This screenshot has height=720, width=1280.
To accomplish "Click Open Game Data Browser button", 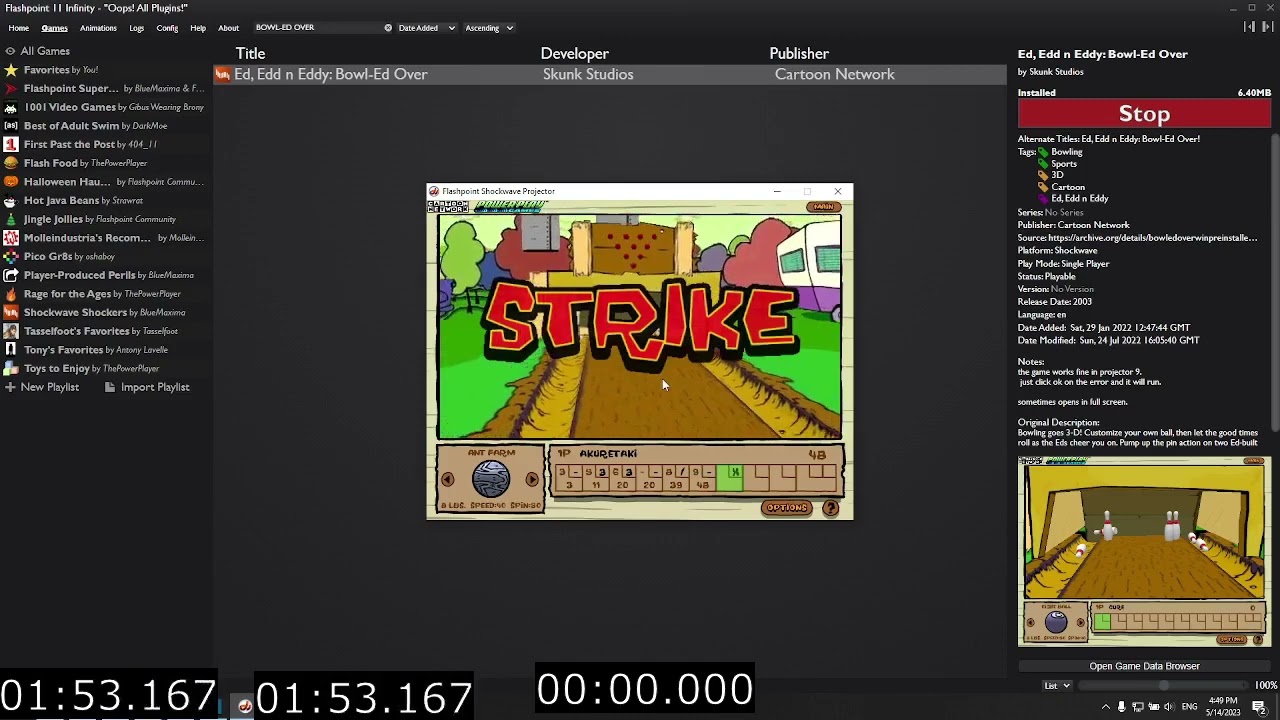I will click(x=1144, y=666).
